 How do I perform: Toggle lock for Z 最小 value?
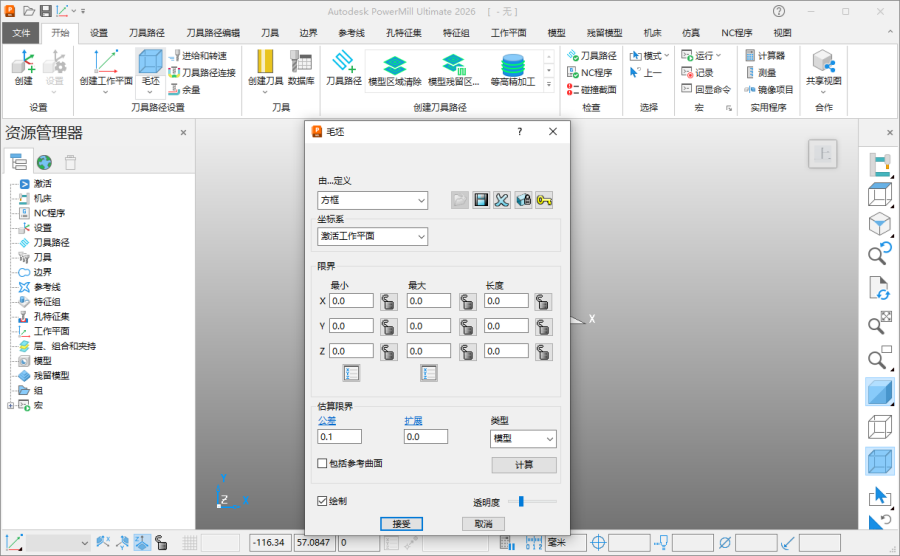(389, 352)
